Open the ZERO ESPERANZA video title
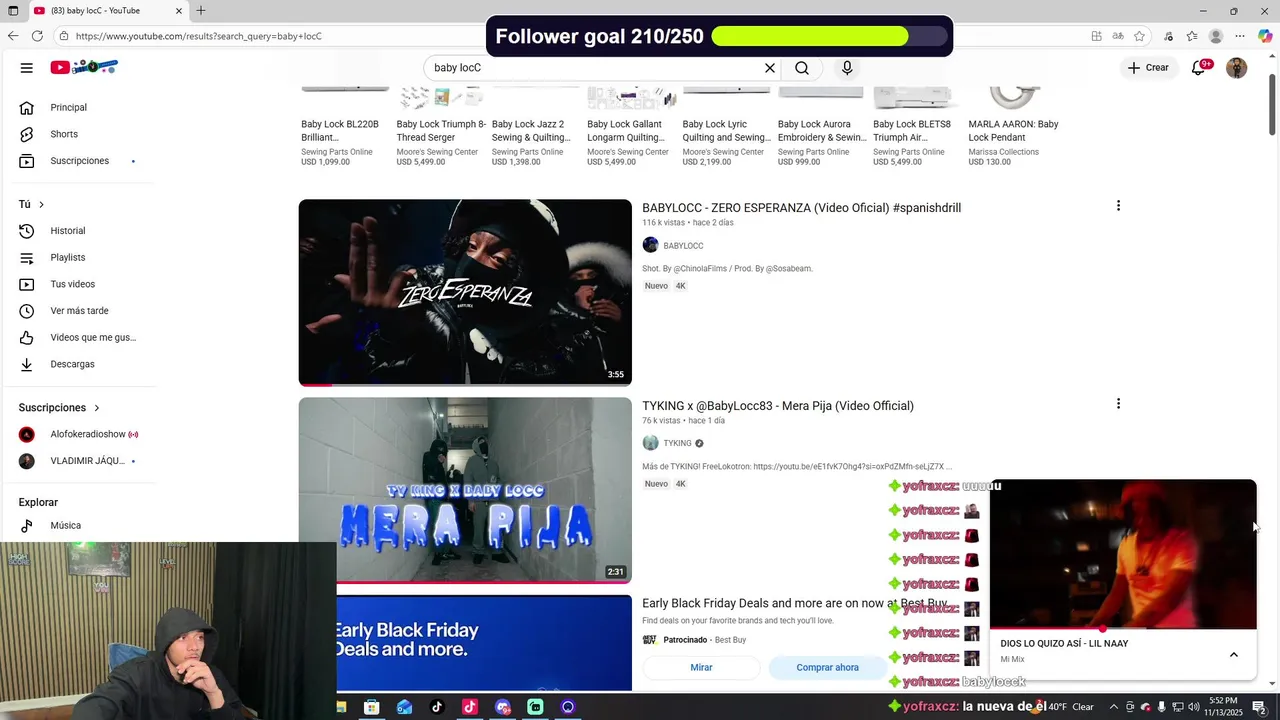1280x720 pixels. (801, 208)
